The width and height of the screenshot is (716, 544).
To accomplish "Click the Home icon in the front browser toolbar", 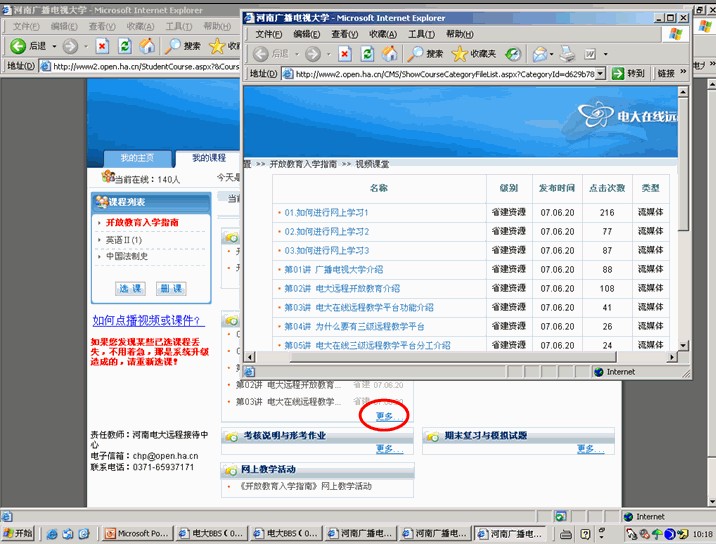I will click(390, 53).
